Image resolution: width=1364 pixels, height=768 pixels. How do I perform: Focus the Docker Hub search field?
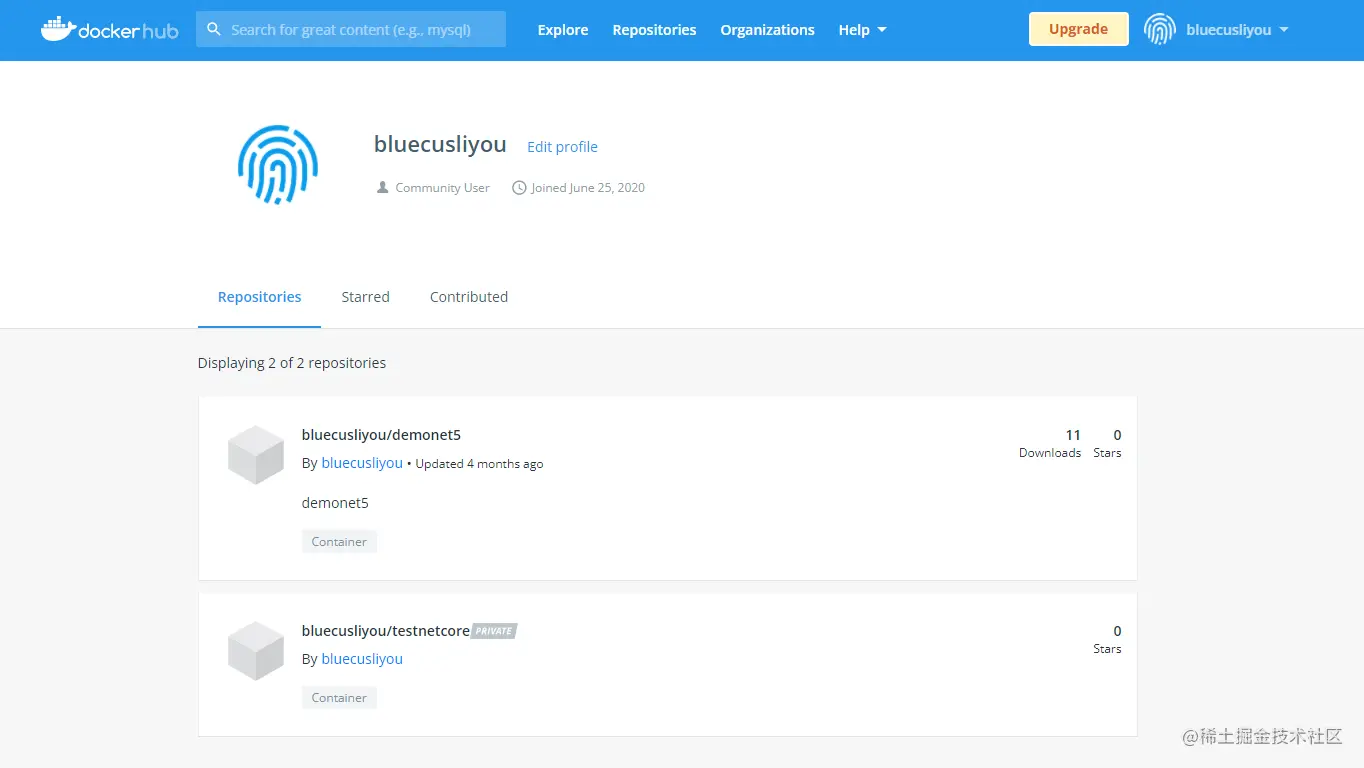tap(351, 29)
